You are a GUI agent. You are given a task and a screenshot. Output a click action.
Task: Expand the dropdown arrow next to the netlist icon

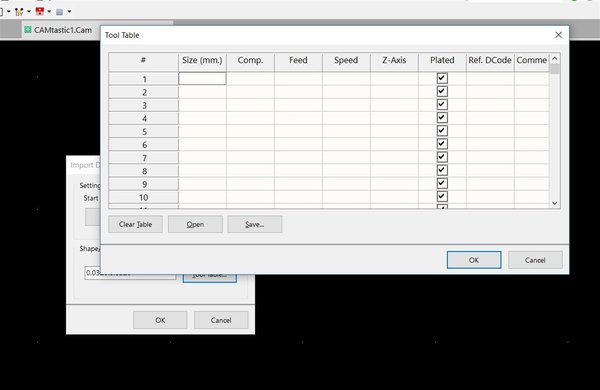[x=29, y=11]
